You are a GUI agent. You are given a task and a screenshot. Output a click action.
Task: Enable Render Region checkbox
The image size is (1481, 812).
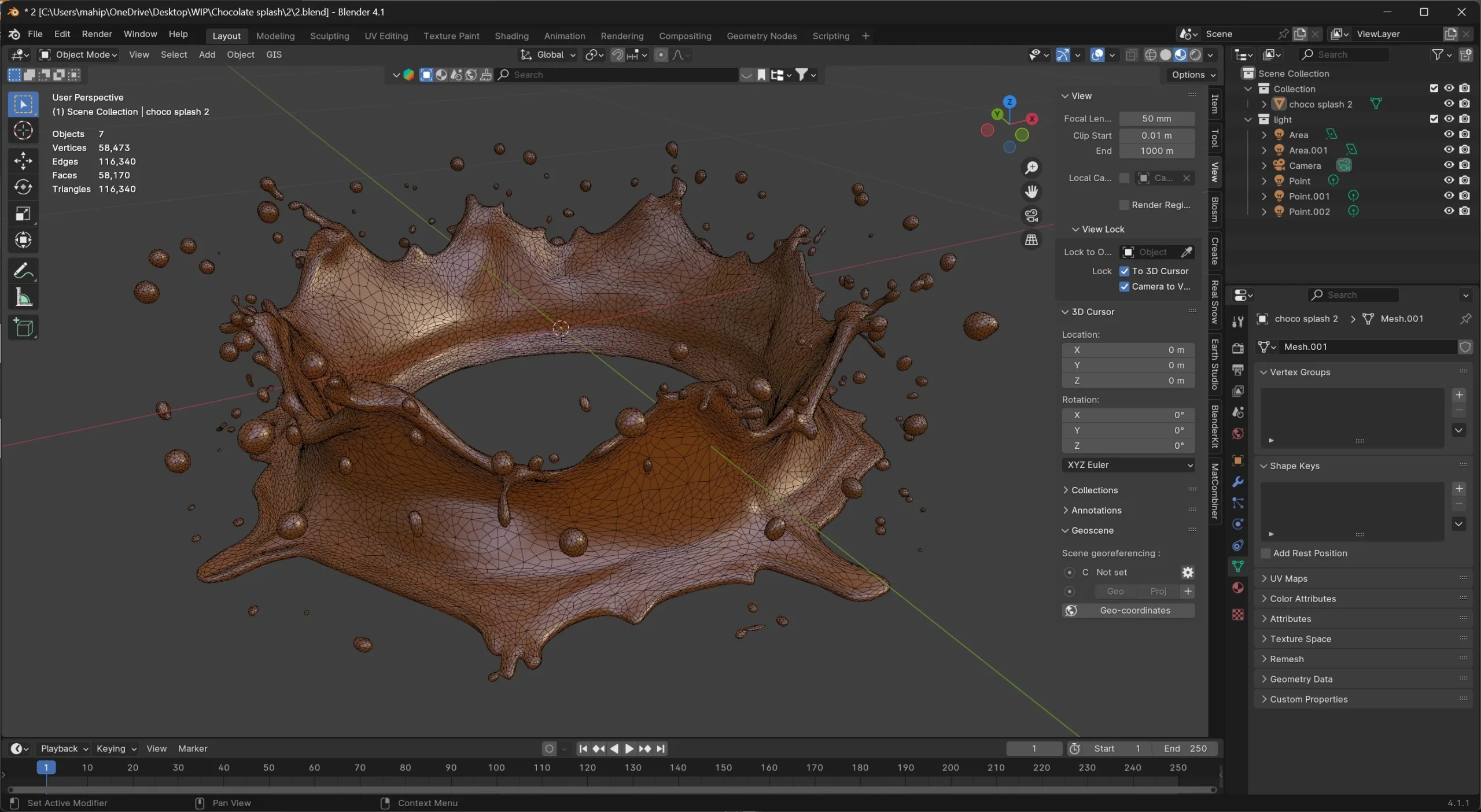(1125, 205)
